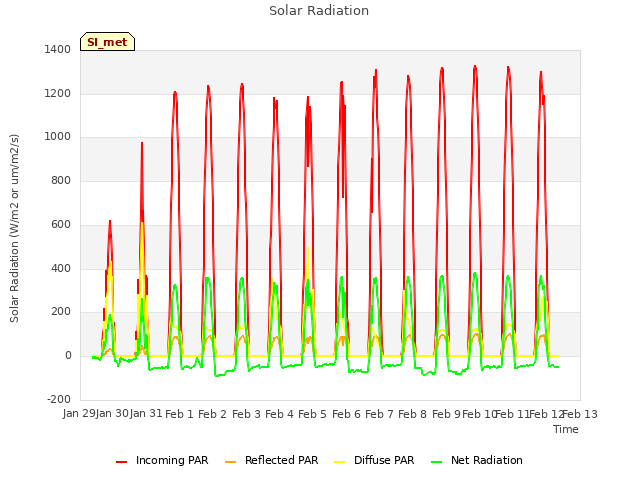The image size is (640, 480).
Task: Toggle the Diffuse PAR legend label
Action: click(384, 460)
